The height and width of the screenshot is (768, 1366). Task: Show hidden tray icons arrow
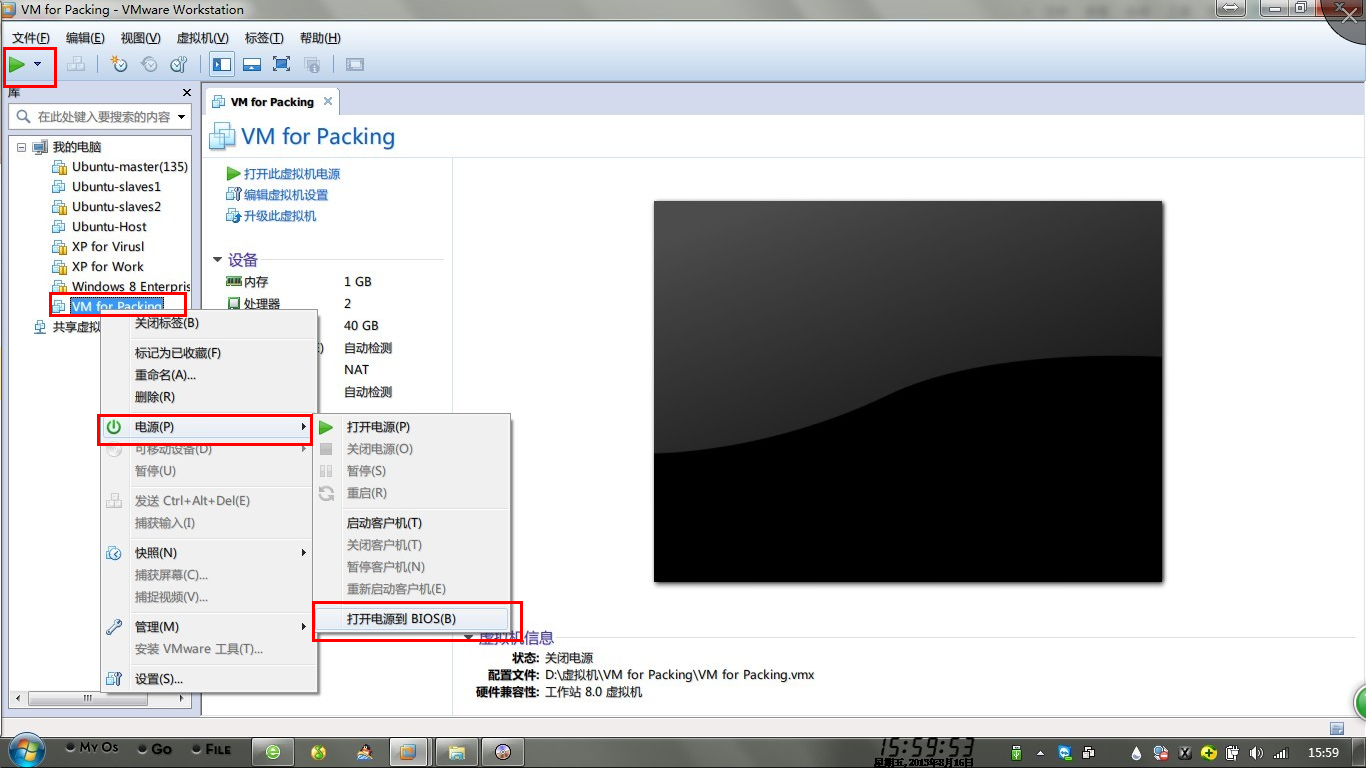coord(1040,753)
